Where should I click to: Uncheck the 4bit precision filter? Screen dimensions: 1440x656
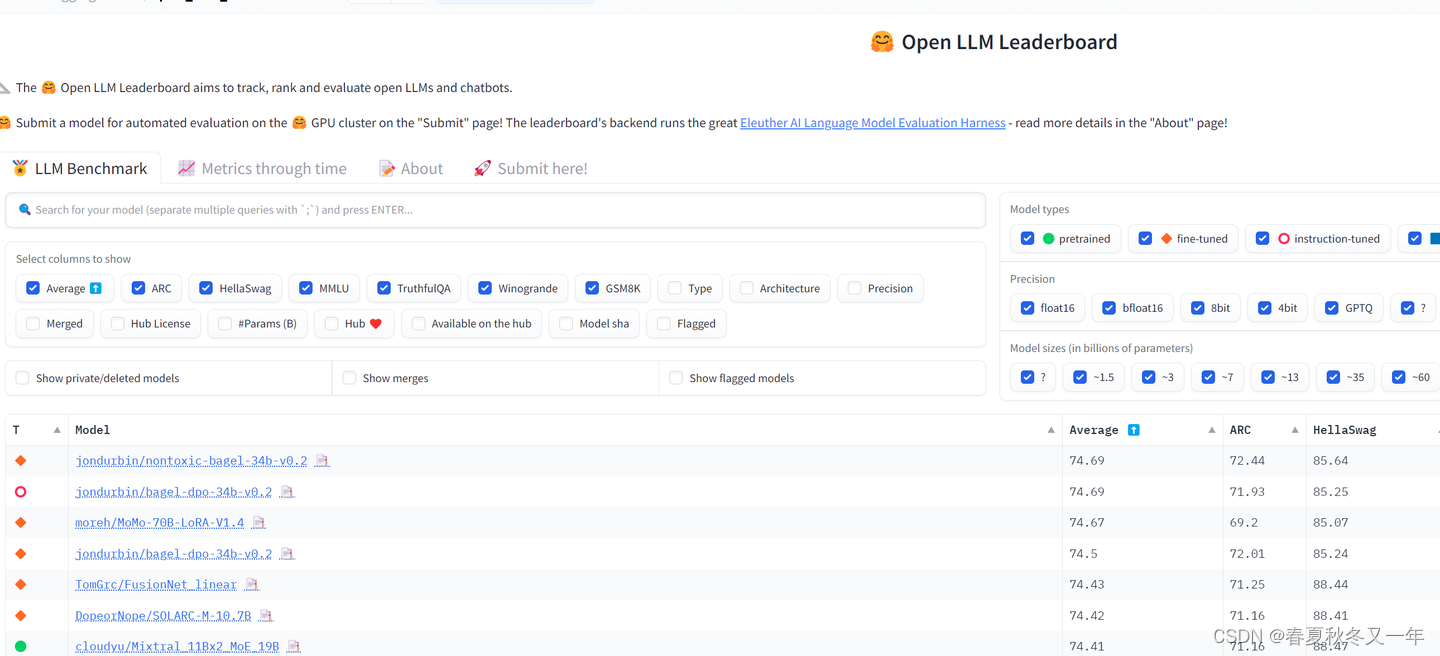(1265, 308)
